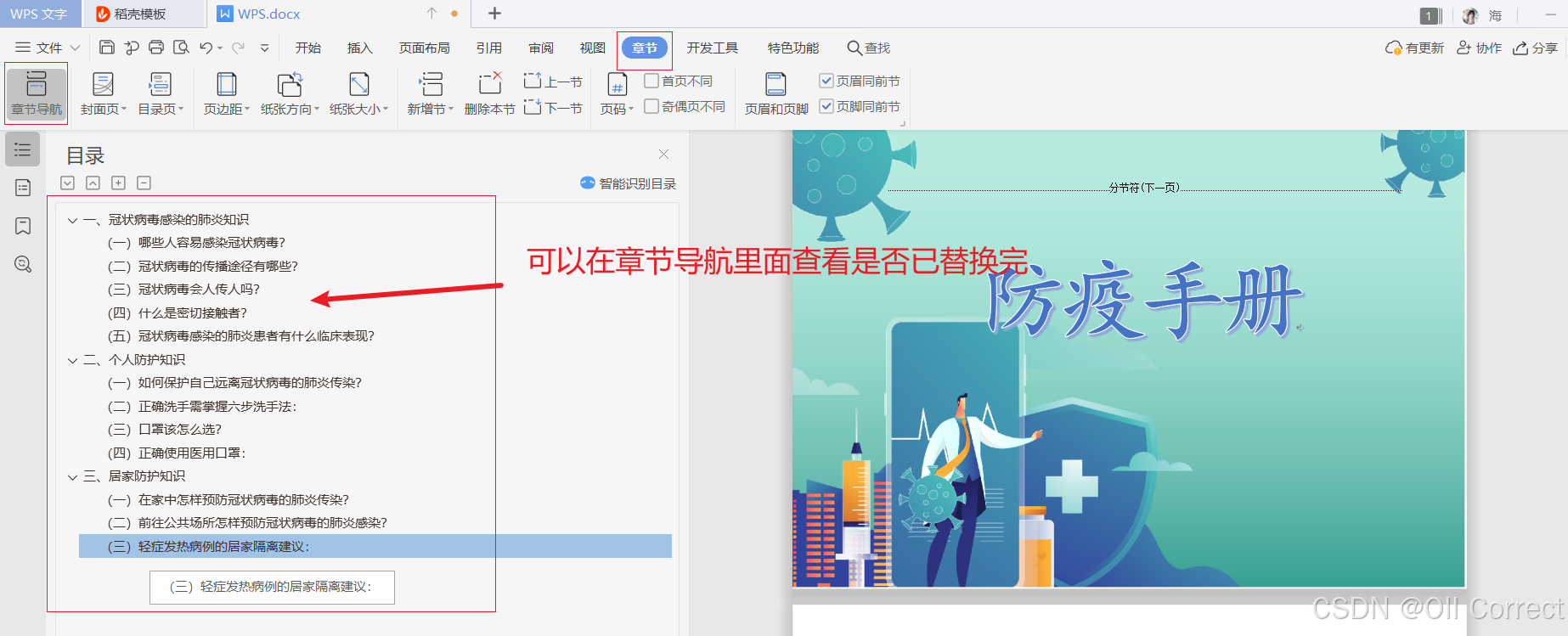Enable the 首页不同 checkbox
This screenshot has height=636, width=1568.
pyautogui.click(x=651, y=81)
